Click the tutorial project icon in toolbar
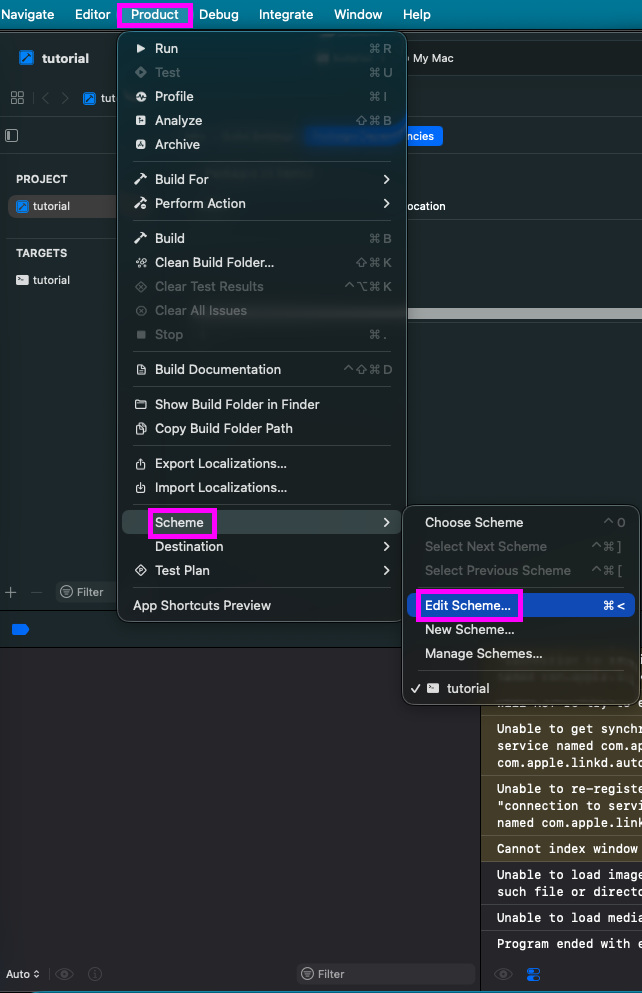 [x=26, y=58]
